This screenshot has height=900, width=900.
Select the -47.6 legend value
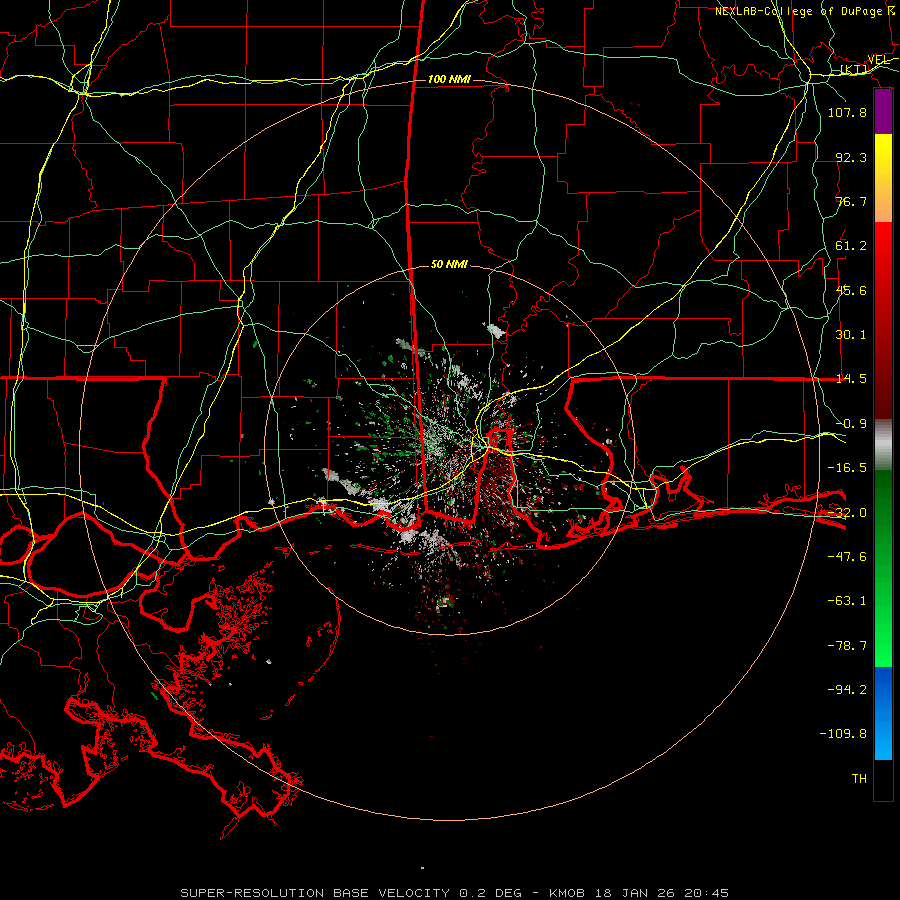tap(847, 557)
